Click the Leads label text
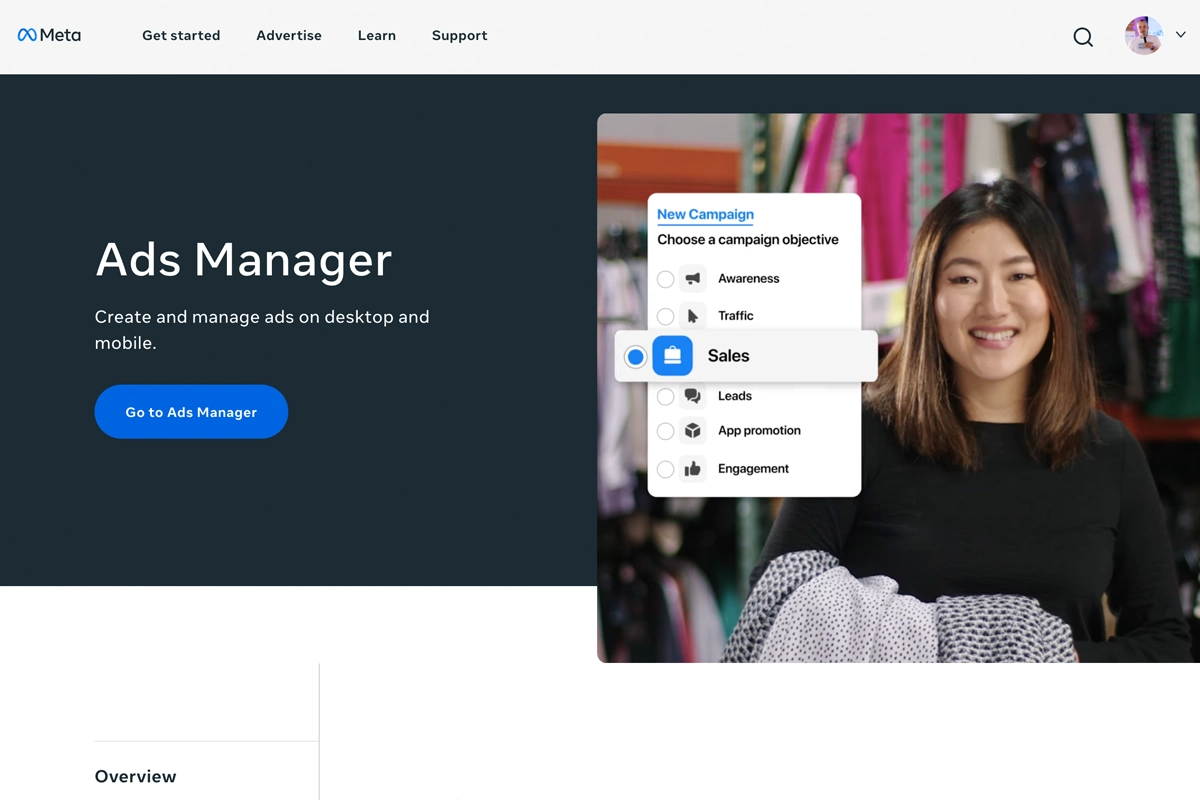Image resolution: width=1200 pixels, height=800 pixels. coord(734,396)
